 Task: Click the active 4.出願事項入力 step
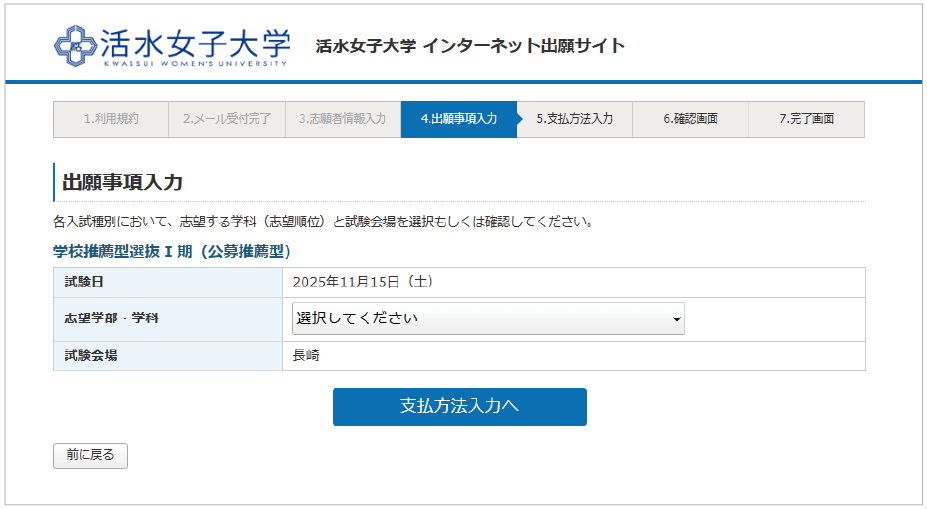[x=458, y=119]
